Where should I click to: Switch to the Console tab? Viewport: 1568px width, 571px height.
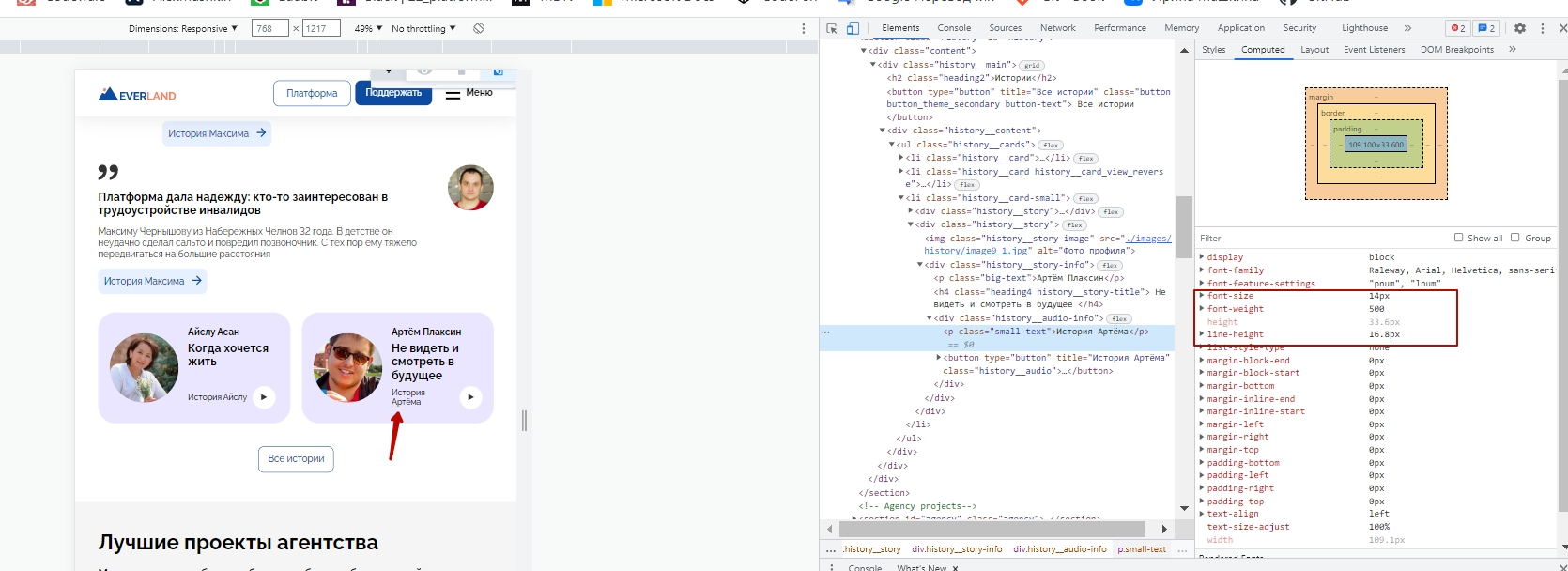pyautogui.click(x=954, y=28)
